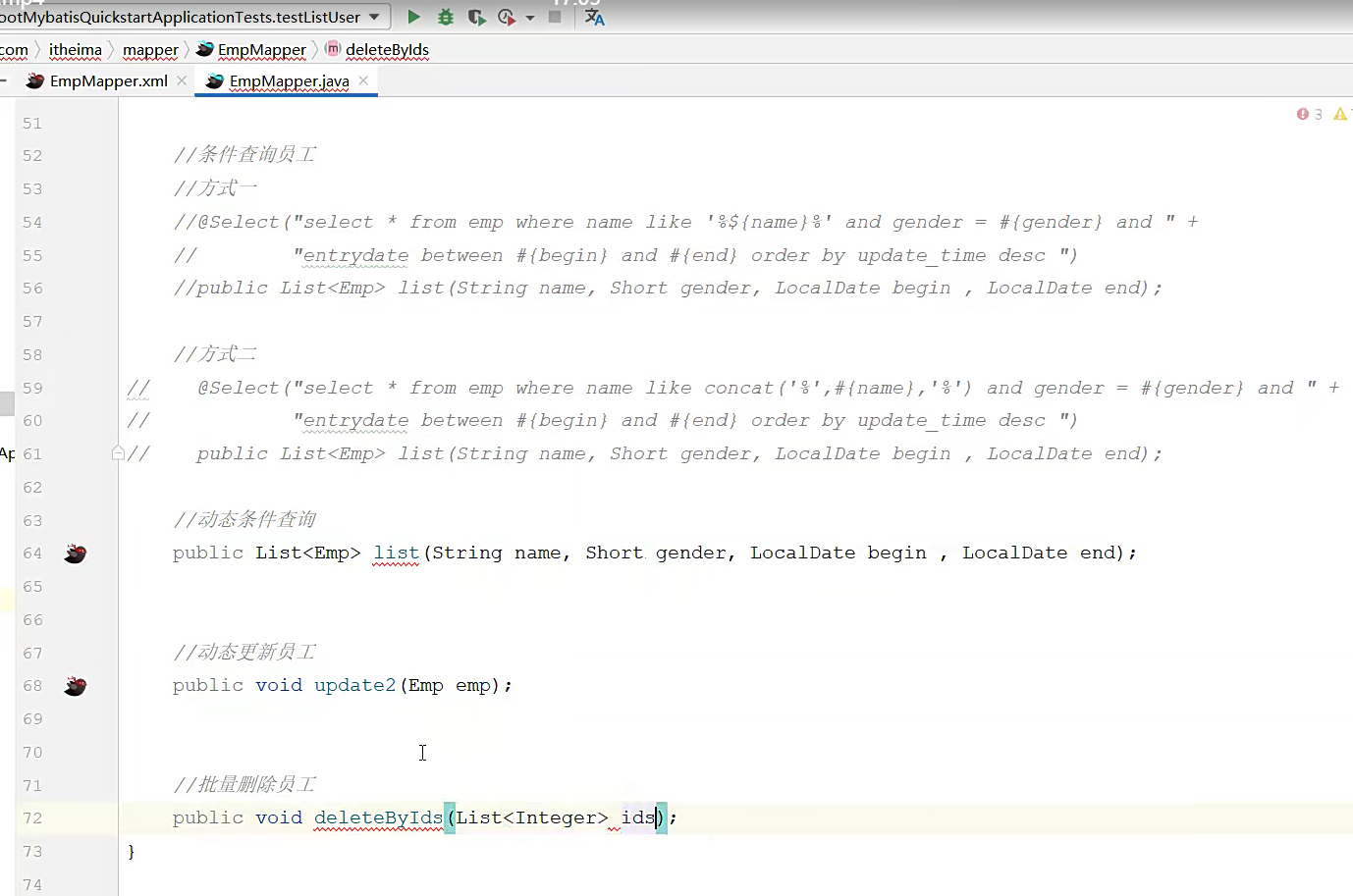Open the warnings triangle indicator
The image size is (1353, 896).
[1340, 114]
